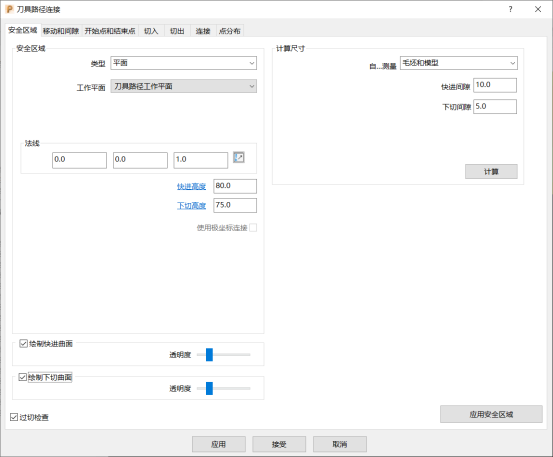The image size is (553, 457).
Task: Click the first 法线 field with 0.0
Action: pyautogui.click(x=79, y=160)
